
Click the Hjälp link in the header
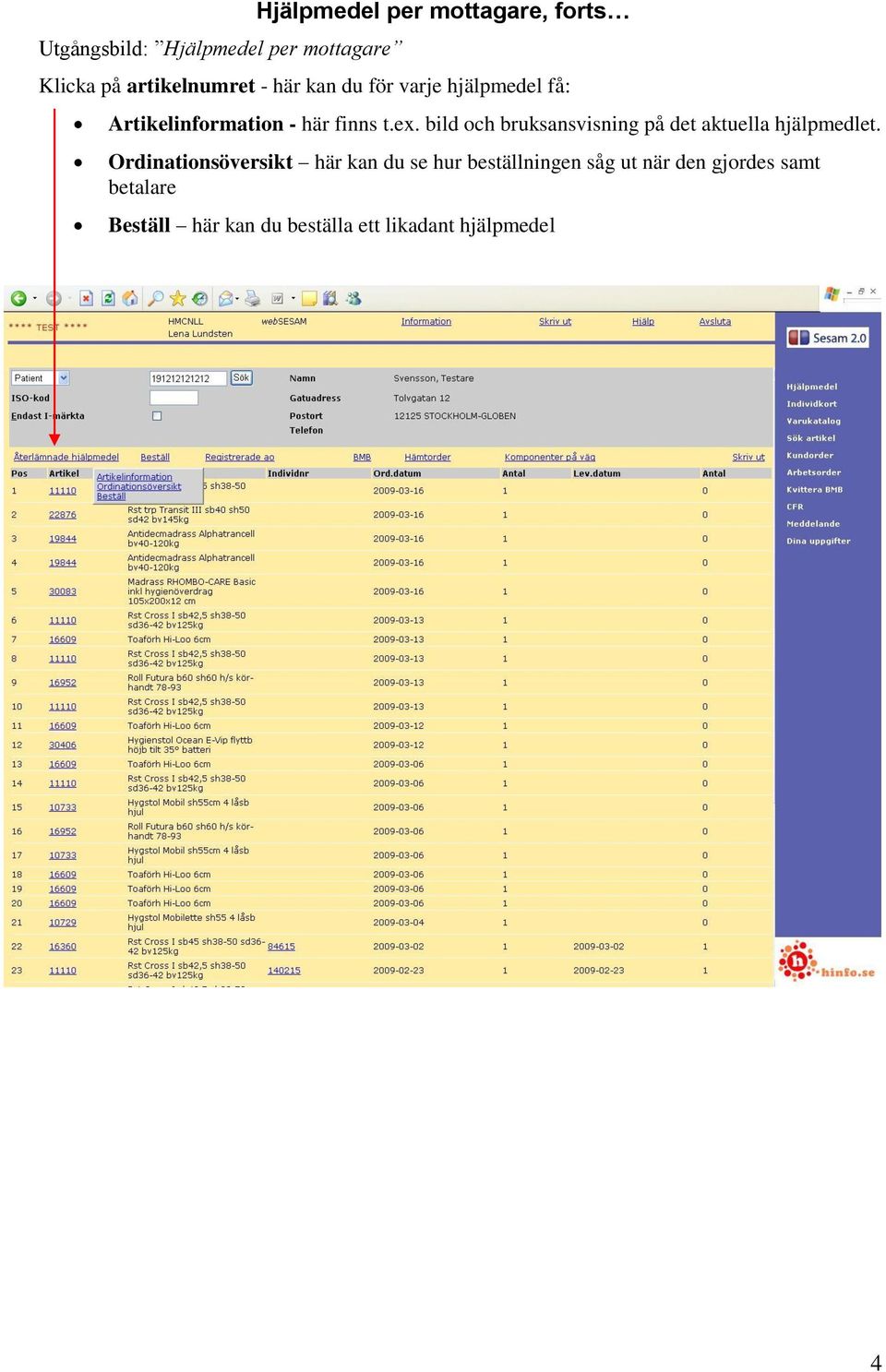pos(643,322)
